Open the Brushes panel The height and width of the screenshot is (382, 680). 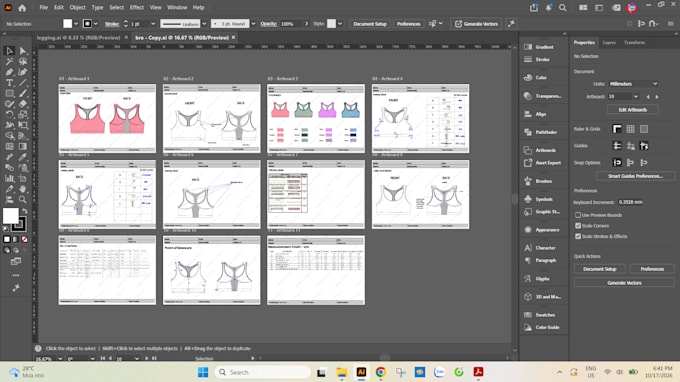(x=538, y=181)
